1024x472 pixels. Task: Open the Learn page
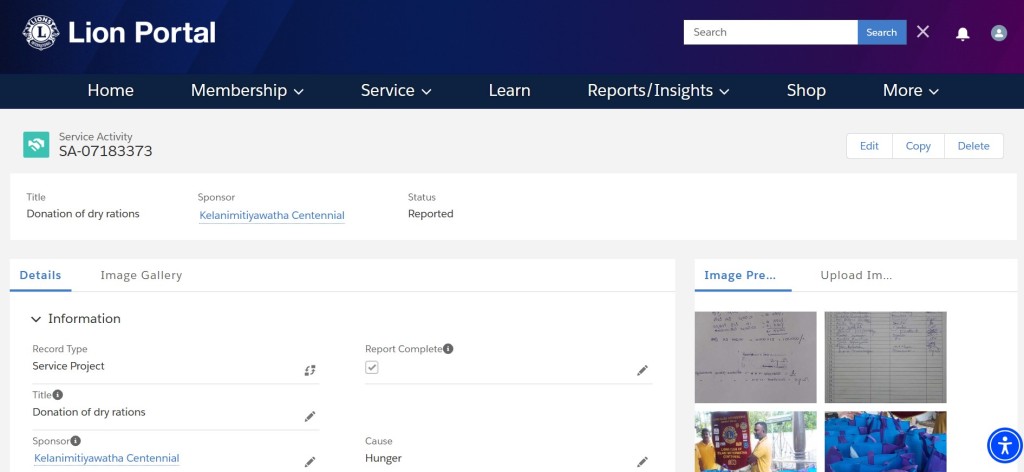509,91
